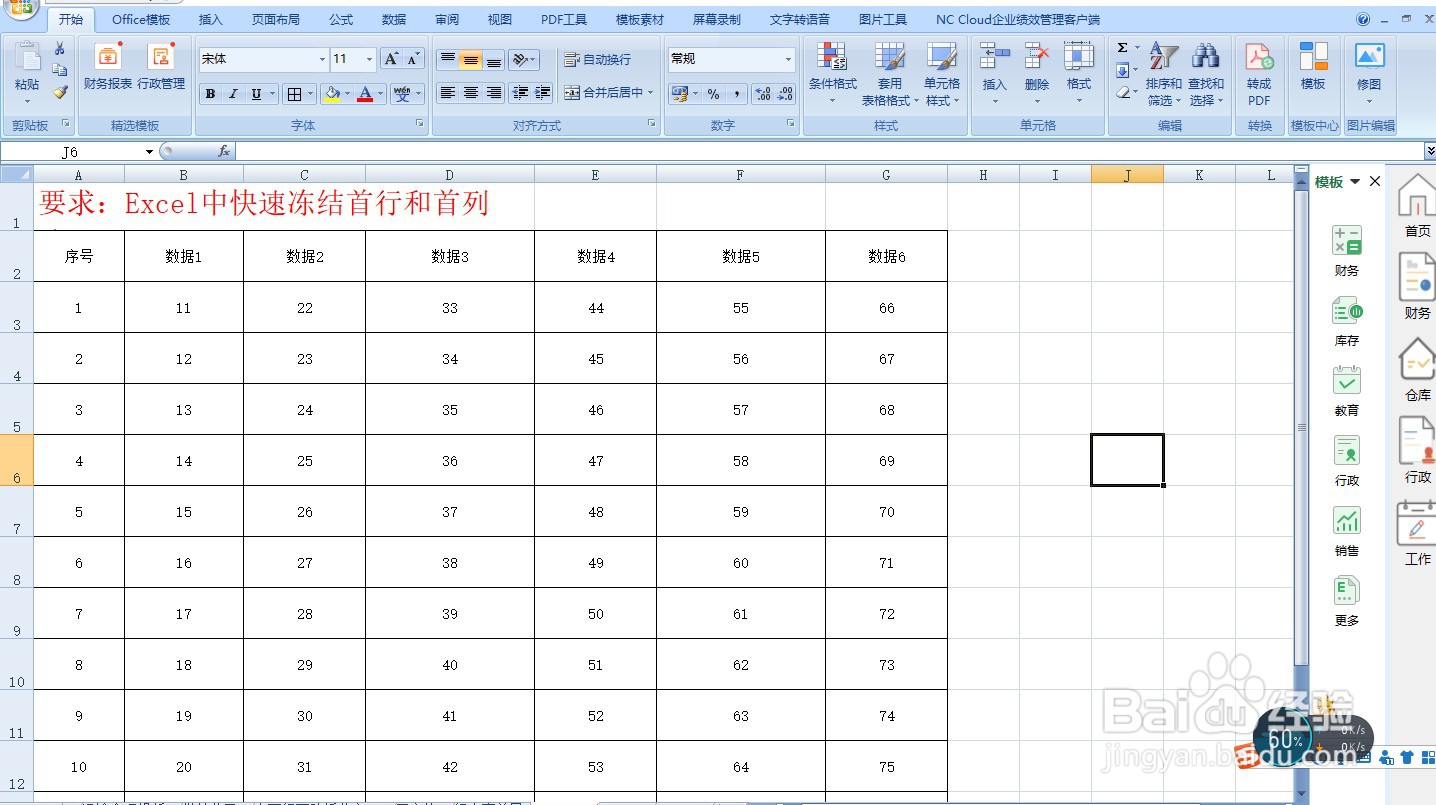Image resolution: width=1436 pixels, height=805 pixels.
Task: Click the AutoSum Σ icon
Action: tap(1122, 46)
